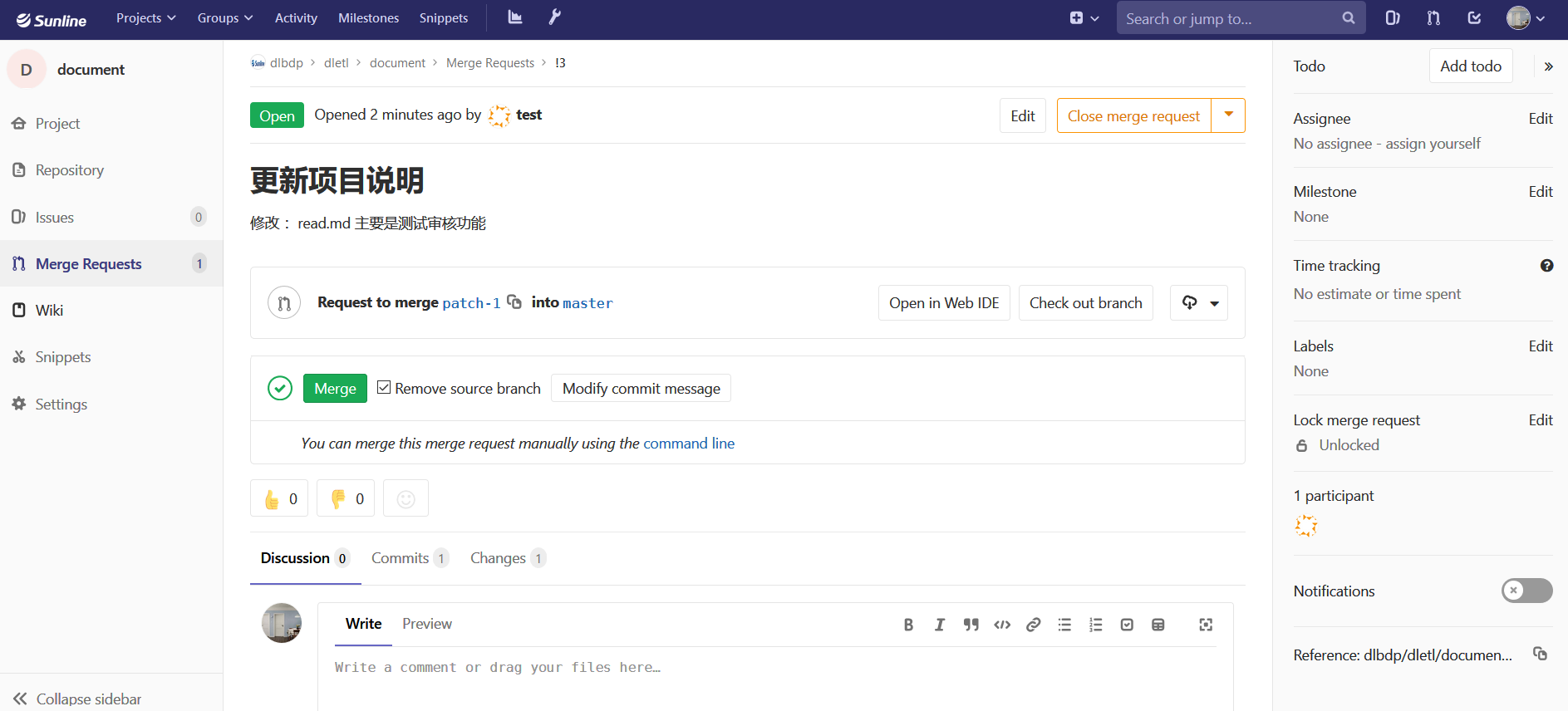Viewport: 1568px width, 711px height.
Task: Open todos icon in top bar
Action: tap(1474, 17)
